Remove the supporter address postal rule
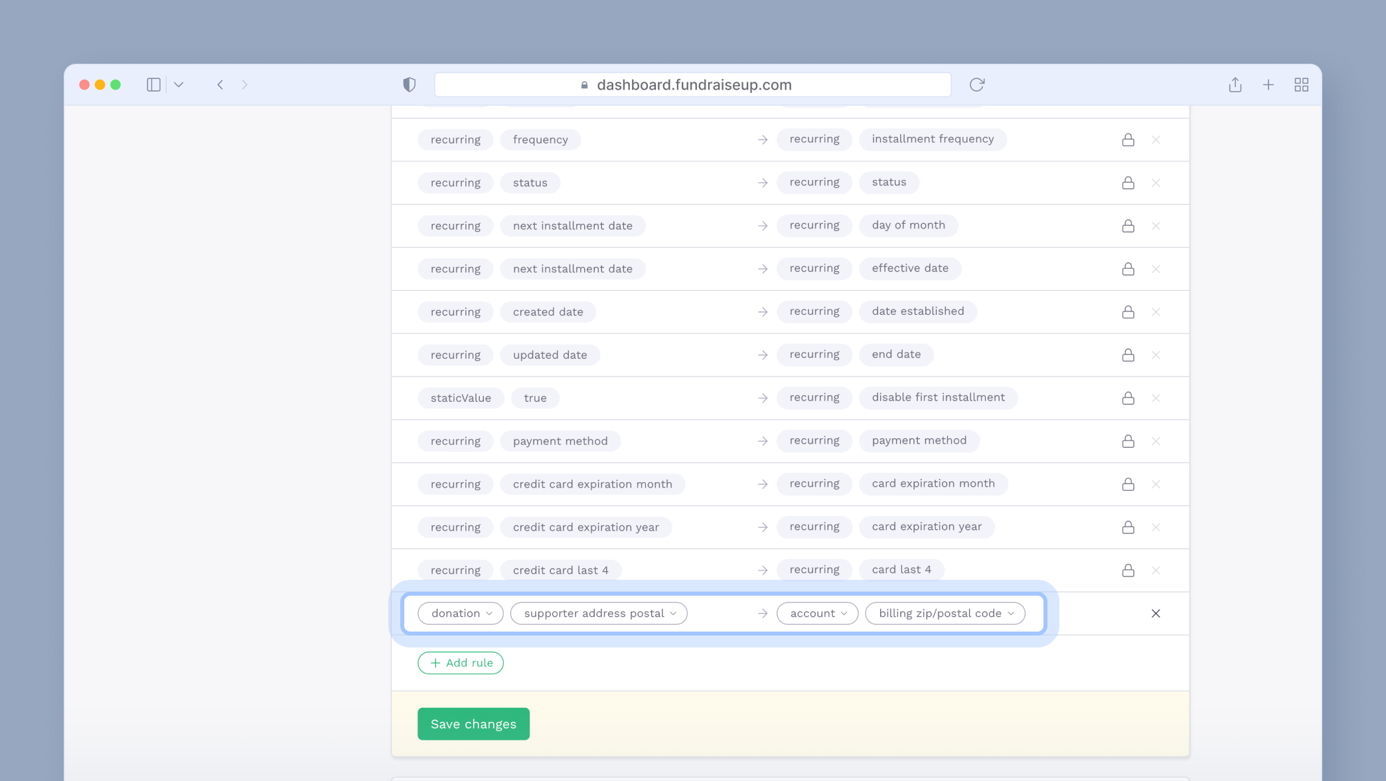 (x=1155, y=613)
